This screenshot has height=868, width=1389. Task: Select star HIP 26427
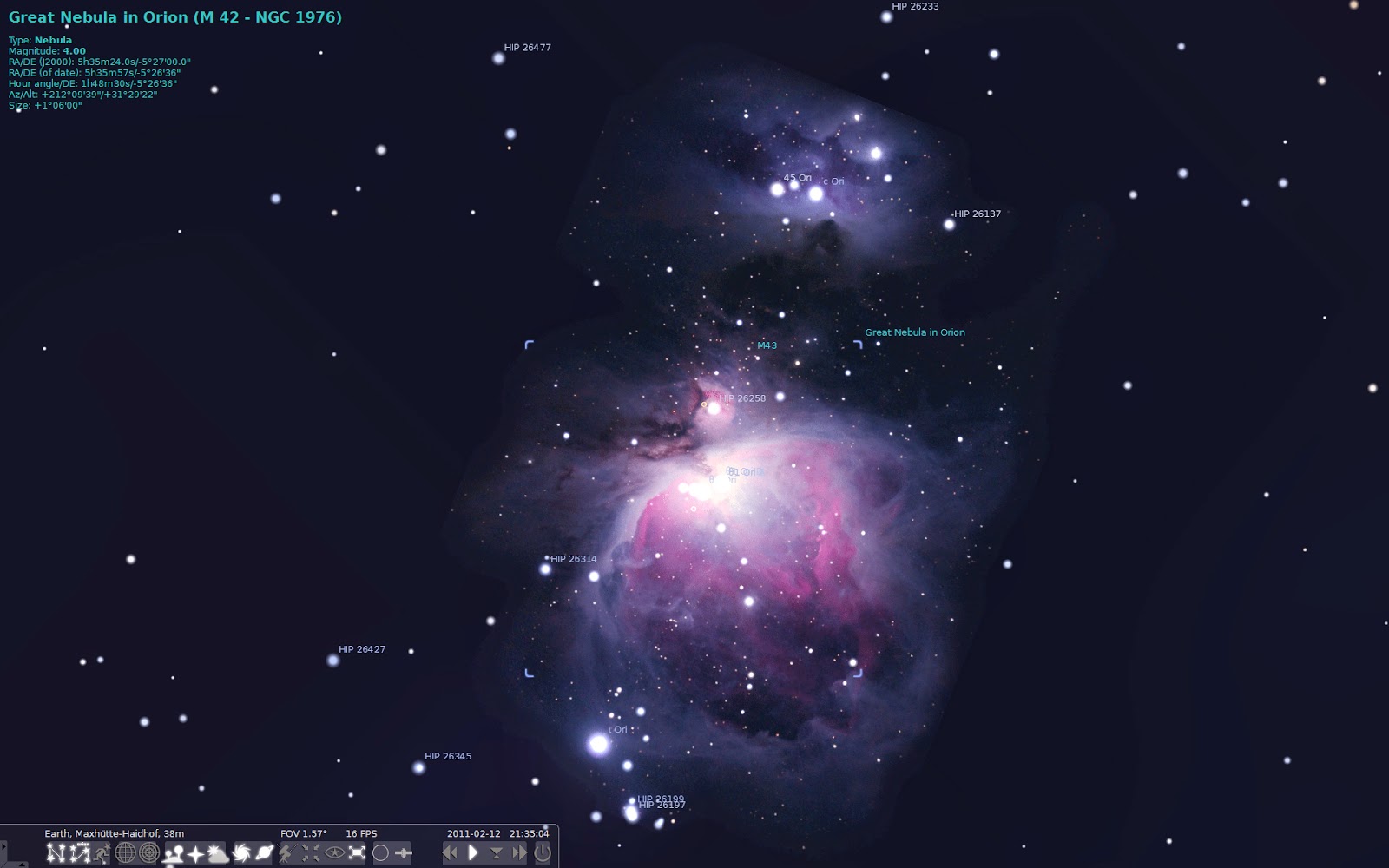[x=332, y=661]
